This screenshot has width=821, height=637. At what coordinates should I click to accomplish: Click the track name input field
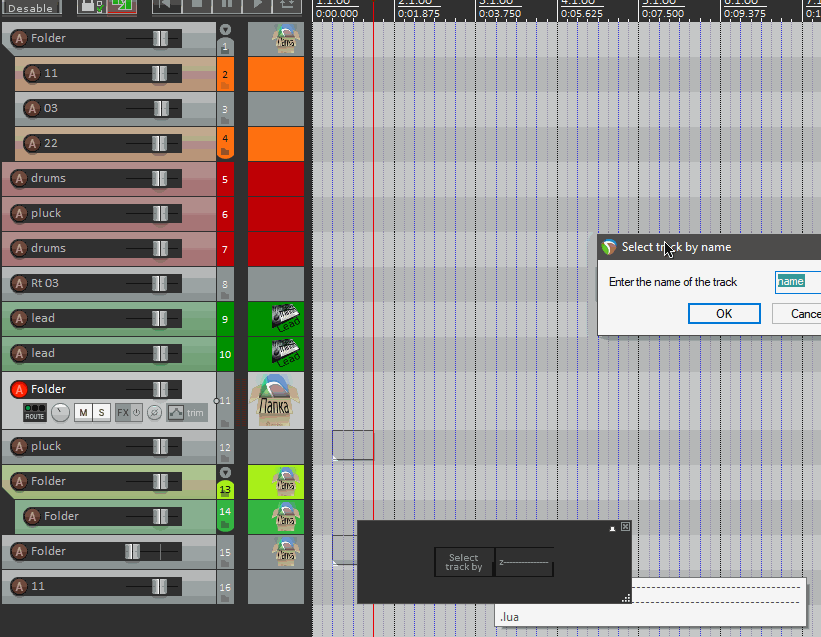point(798,282)
